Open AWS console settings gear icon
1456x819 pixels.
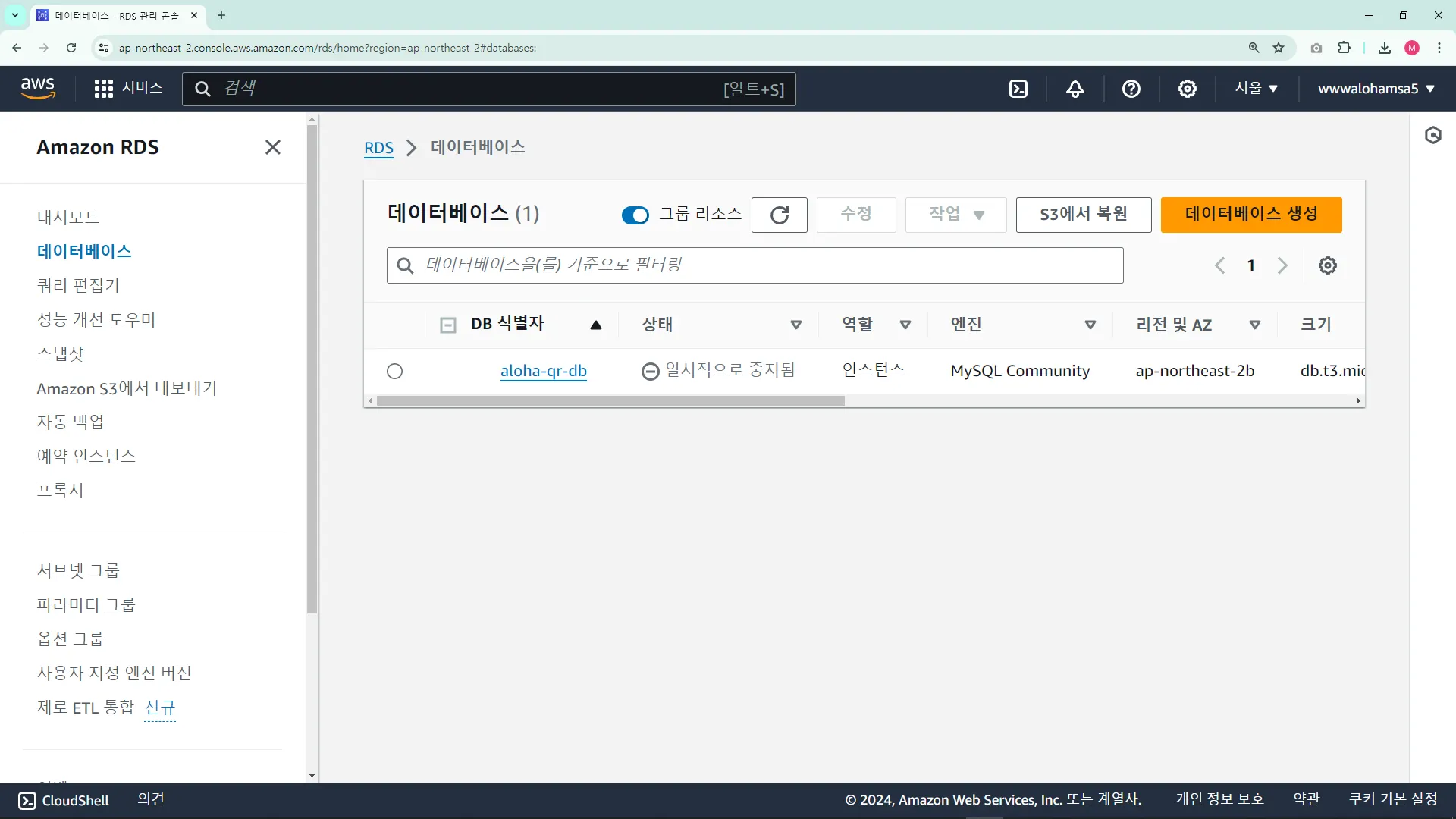click(1187, 89)
